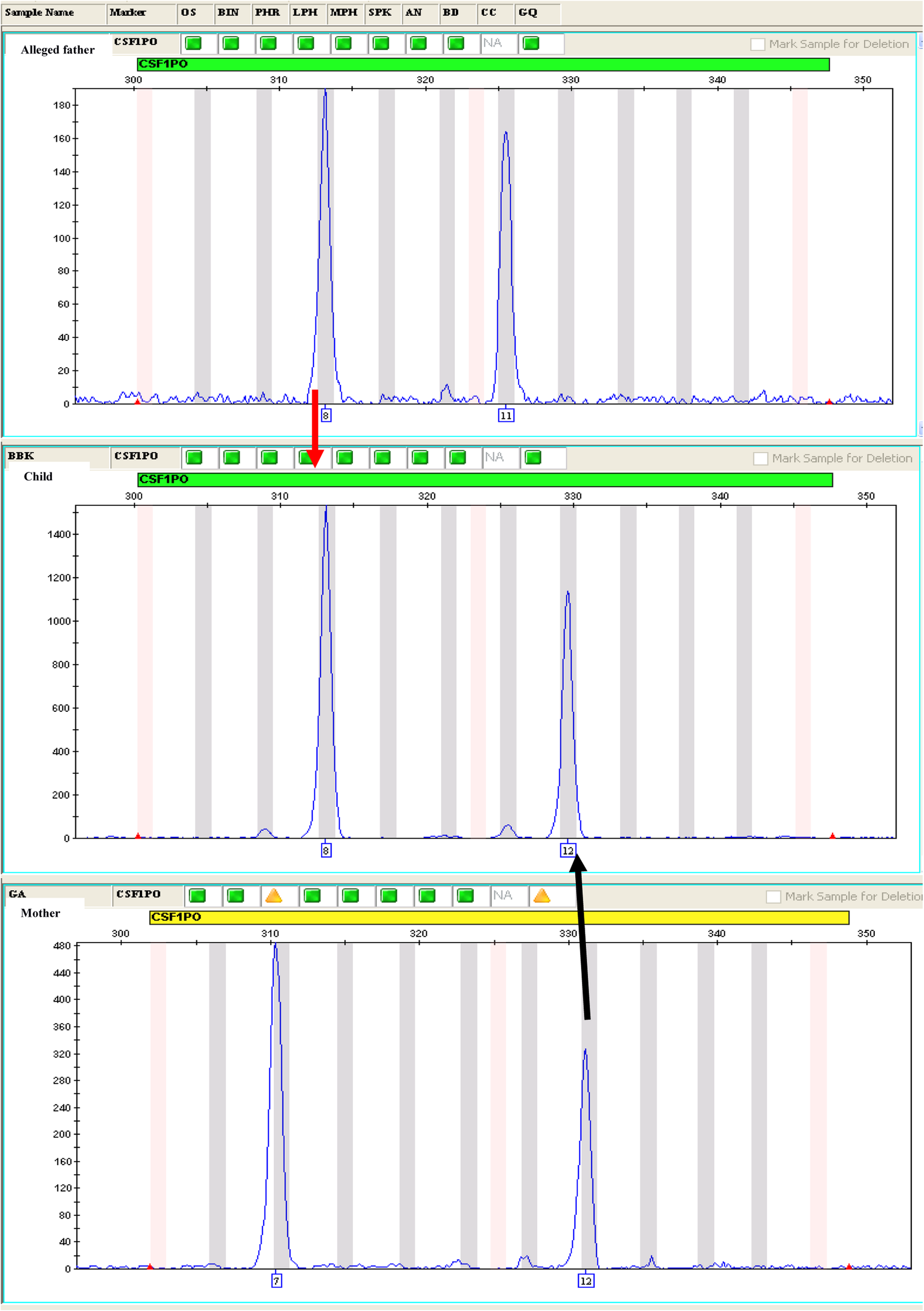Image resolution: width=924 pixels, height=1311 pixels.
Task: Check Mark Sample for Deletion for Child sample
Action: [x=760, y=459]
